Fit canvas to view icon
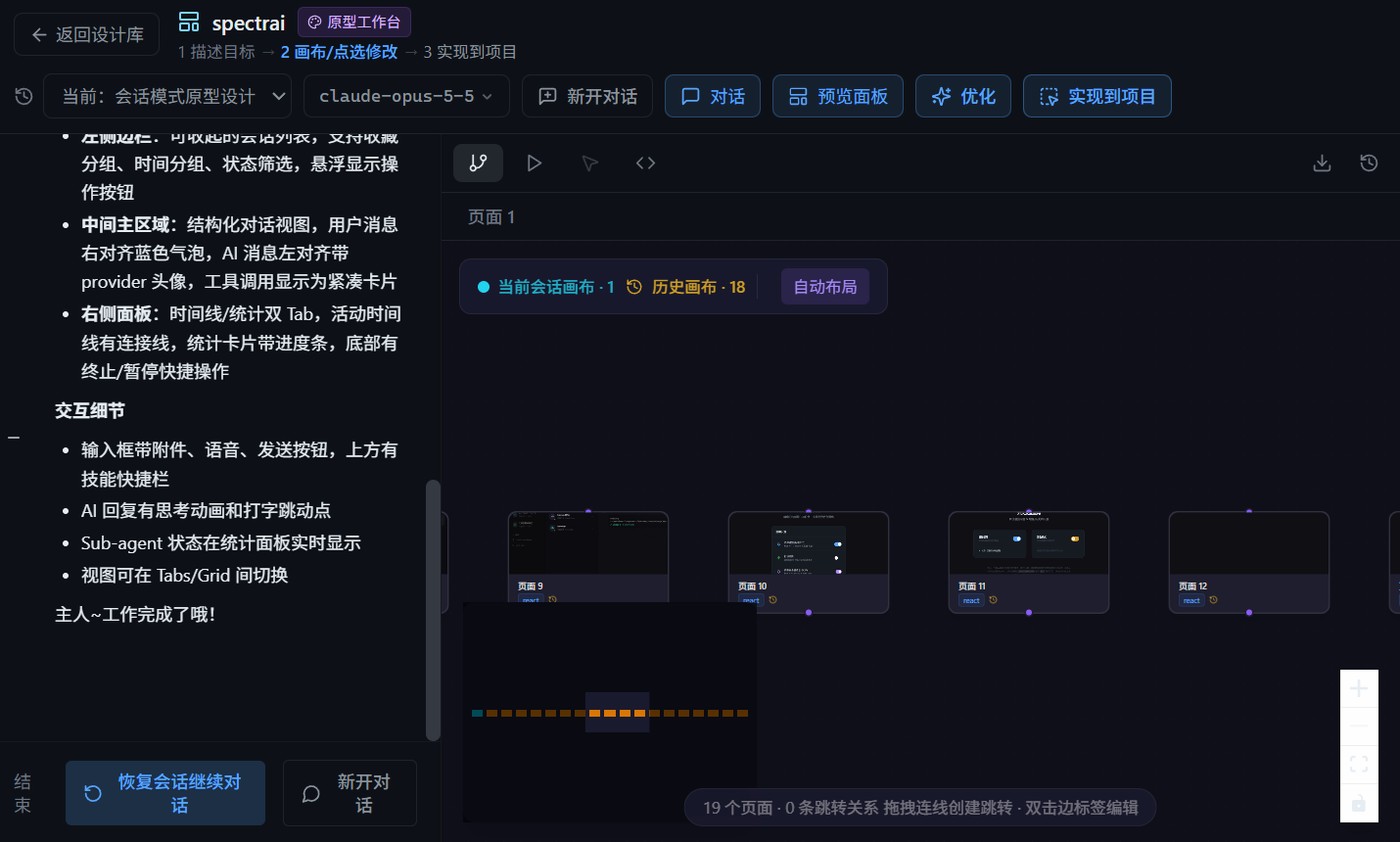Viewport: 1400px width, 842px height. click(1359, 765)
